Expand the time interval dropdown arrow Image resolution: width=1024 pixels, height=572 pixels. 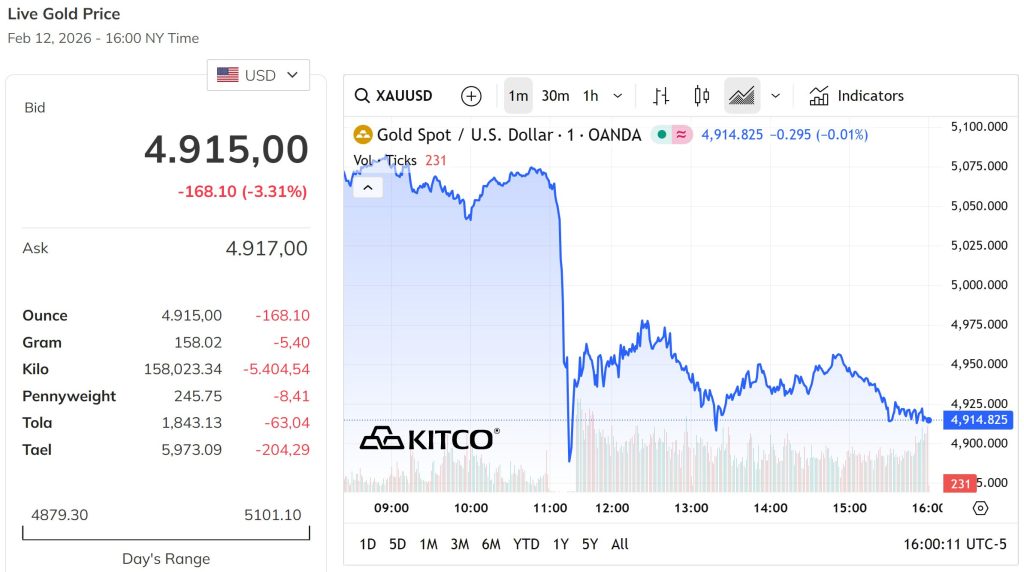click(x=618, y=96)
